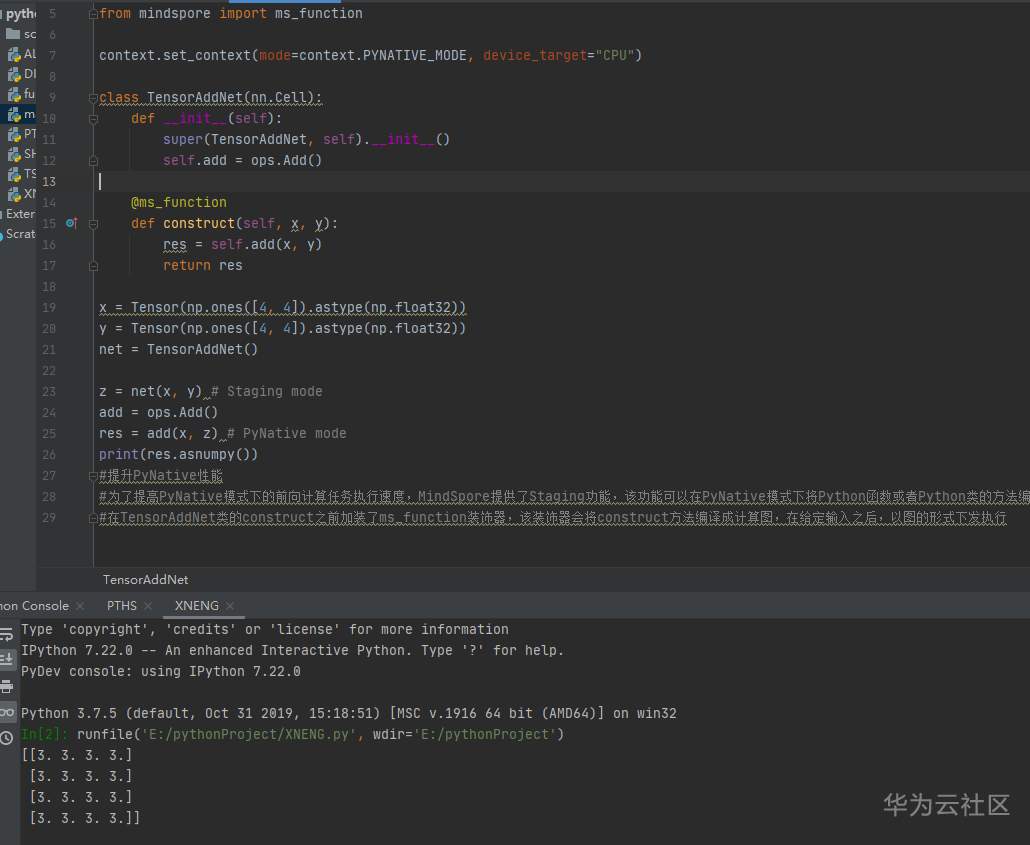Collapse the comment fold on line 29
1030x845 pixels.
(92, 517)
